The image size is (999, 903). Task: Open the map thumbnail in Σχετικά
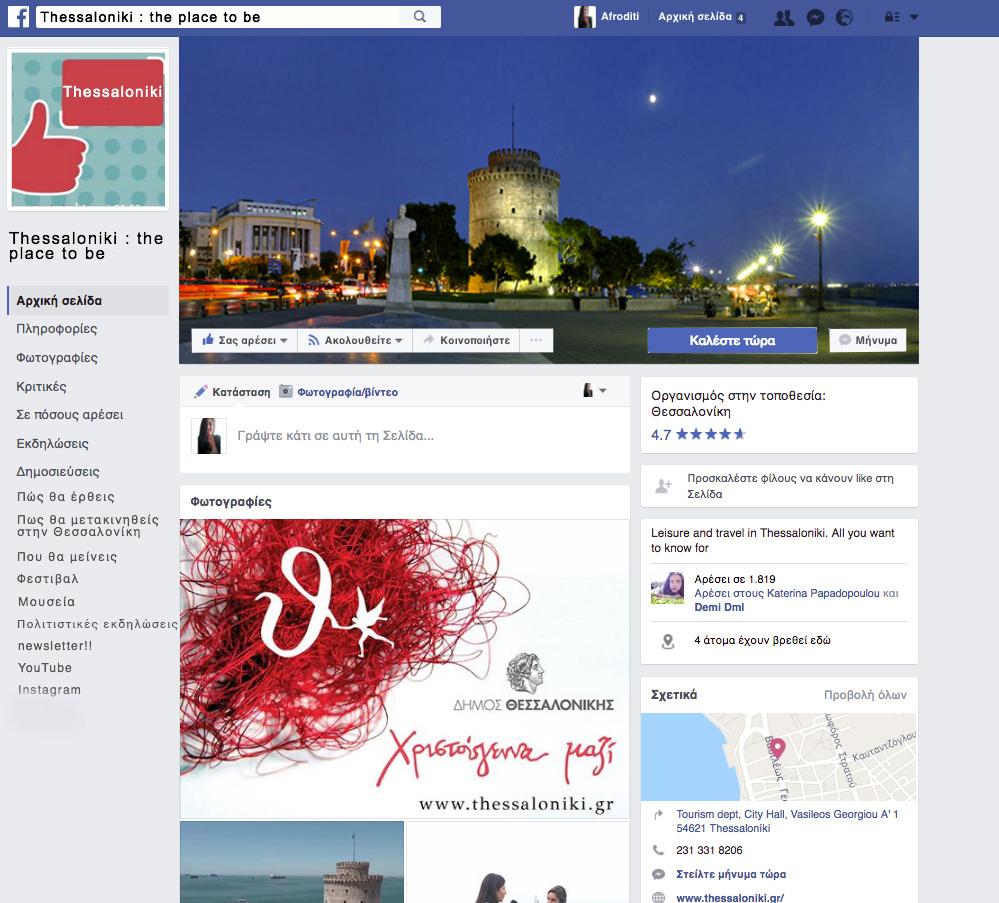coord(779,757)
